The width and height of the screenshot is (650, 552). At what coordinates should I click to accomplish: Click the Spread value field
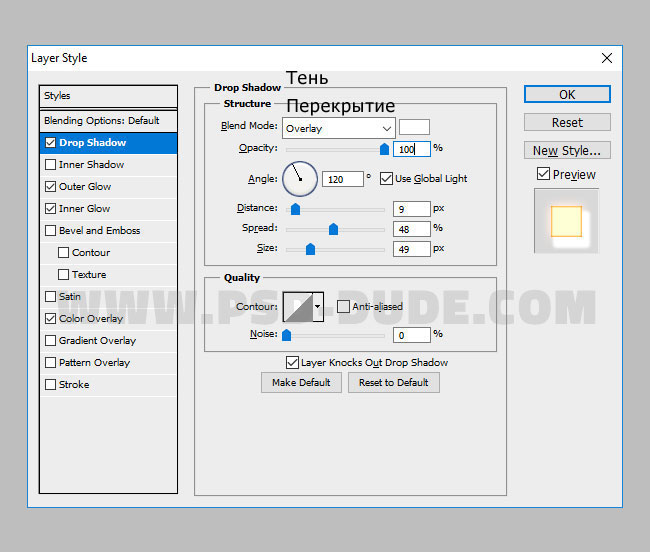(412, 229)
